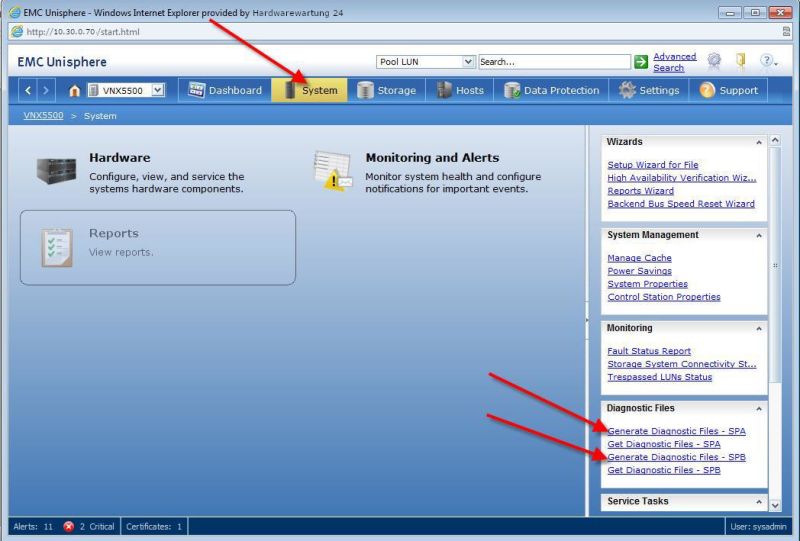This screenshot has height=541, width=800.
Task: Collapse the System Management panel
Action: point(759,235)
